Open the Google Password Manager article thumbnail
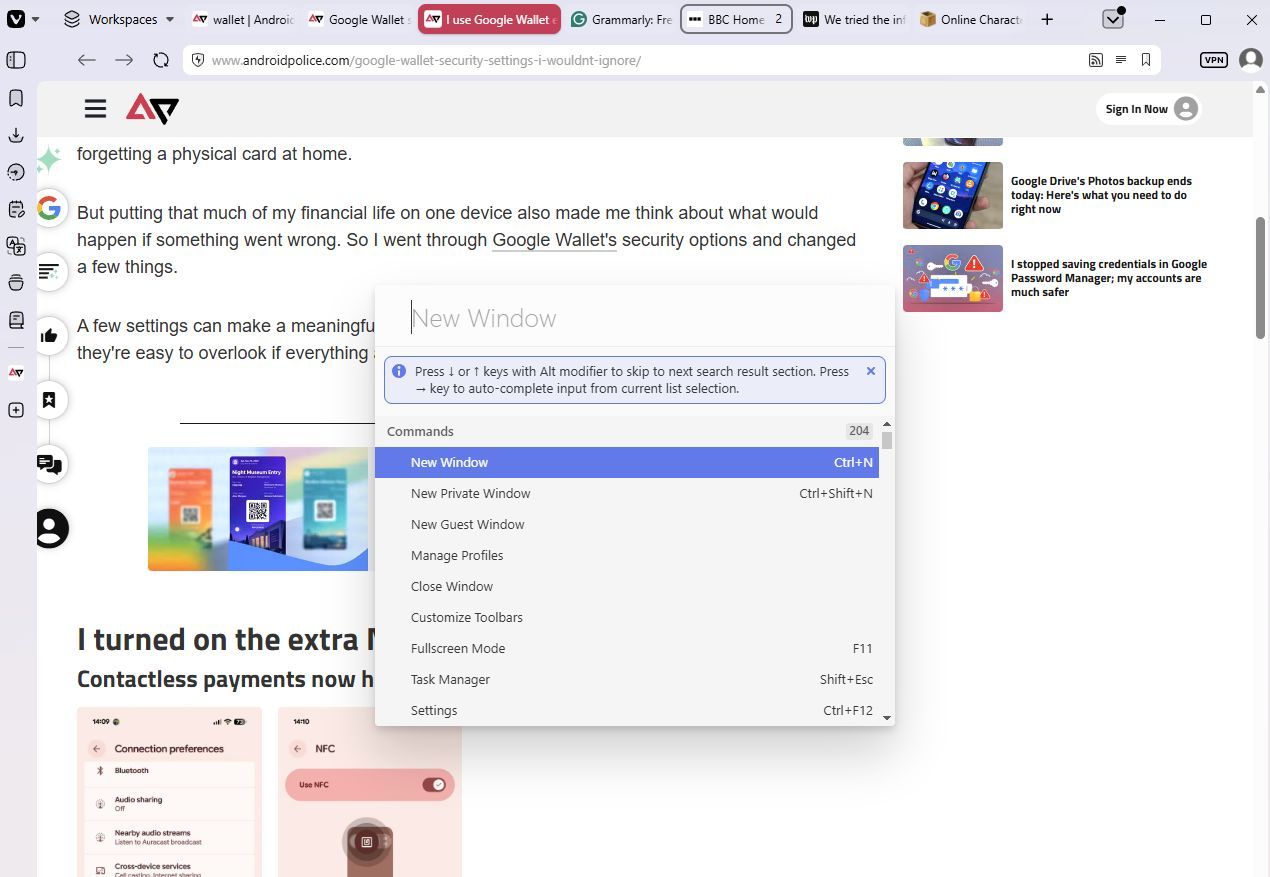This screenshot has height=877, width=1270. (953, 279)
